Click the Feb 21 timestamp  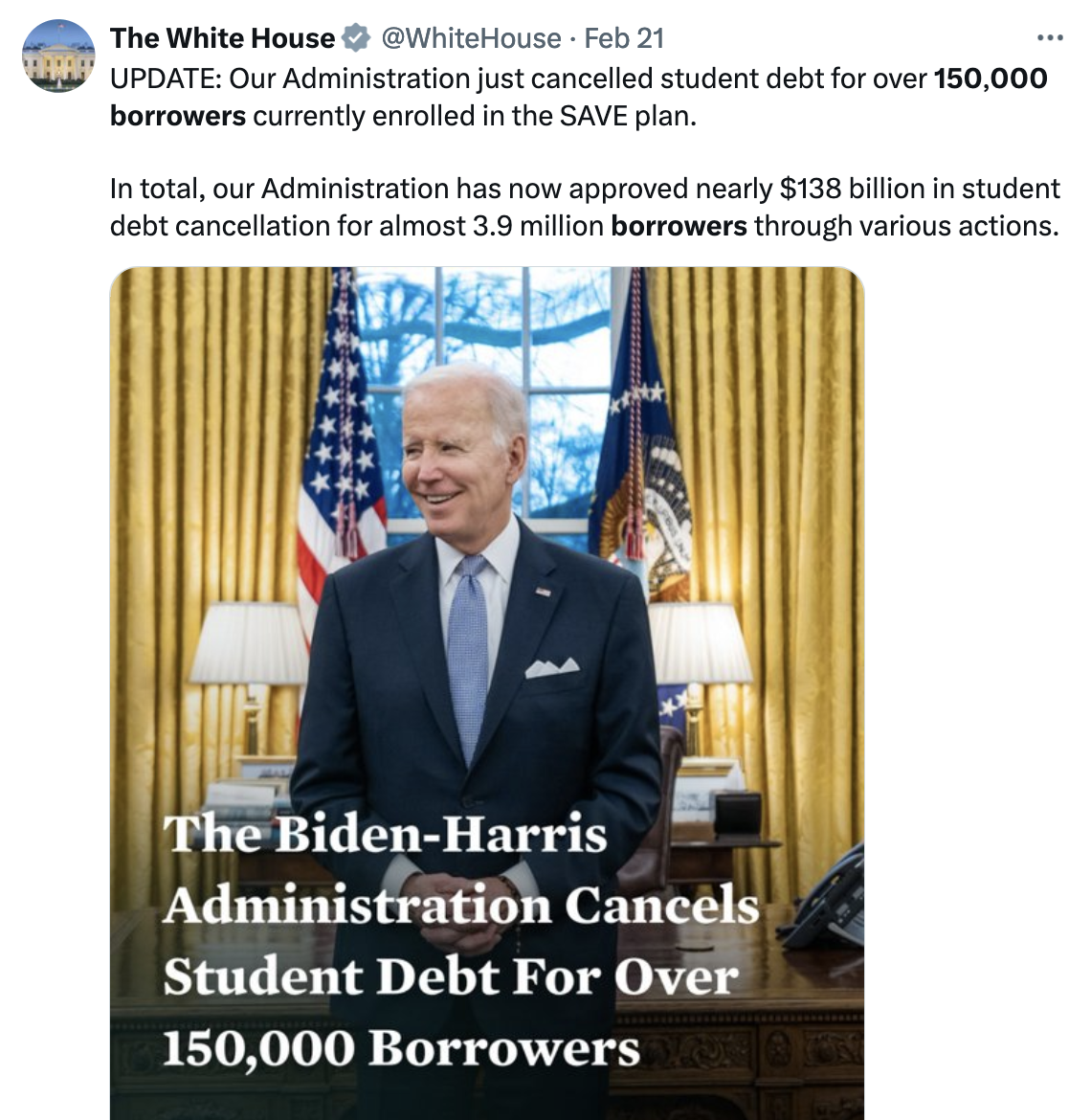tap(624, 38)
